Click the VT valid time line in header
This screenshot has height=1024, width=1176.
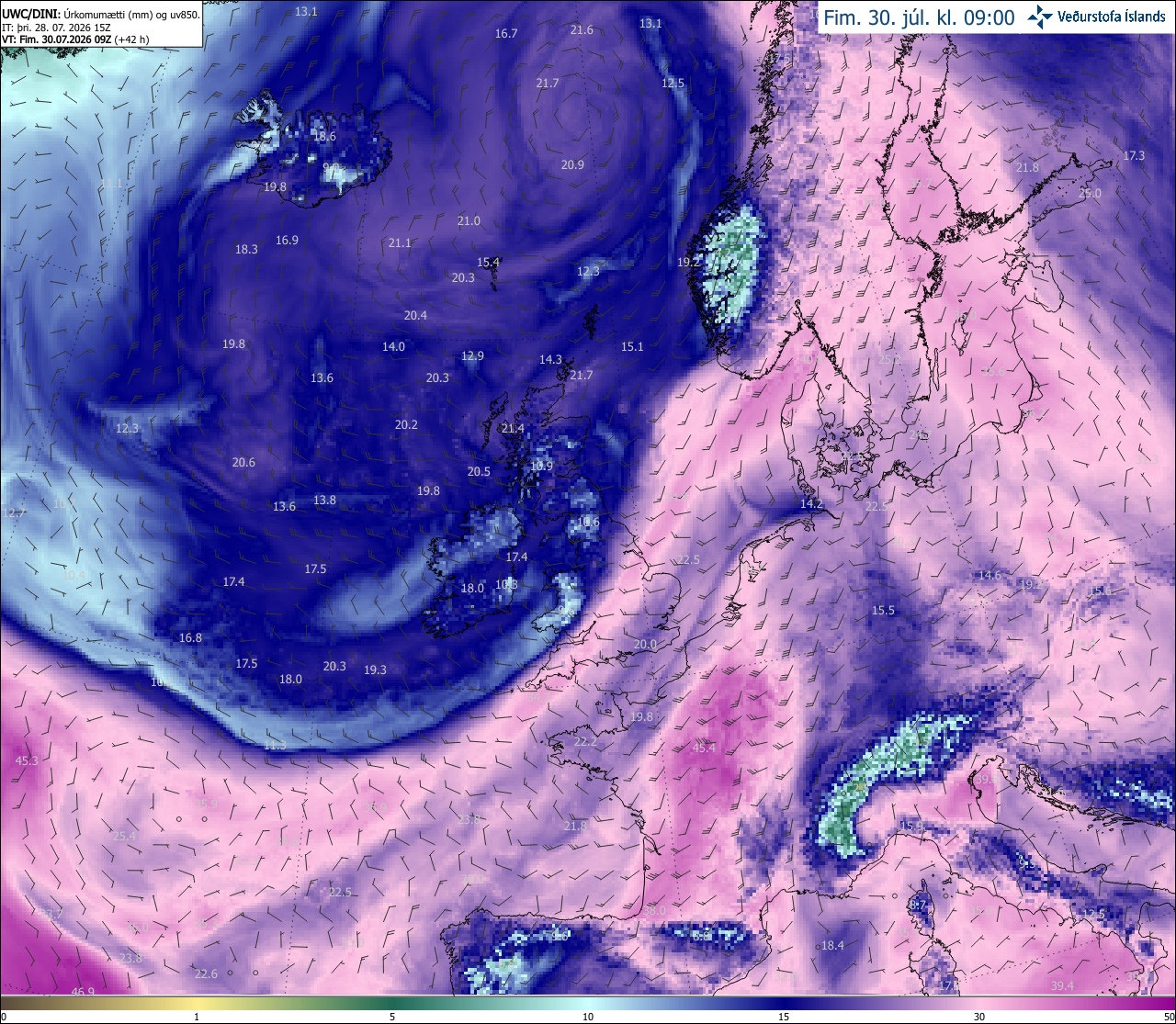(x=75, y=39)
